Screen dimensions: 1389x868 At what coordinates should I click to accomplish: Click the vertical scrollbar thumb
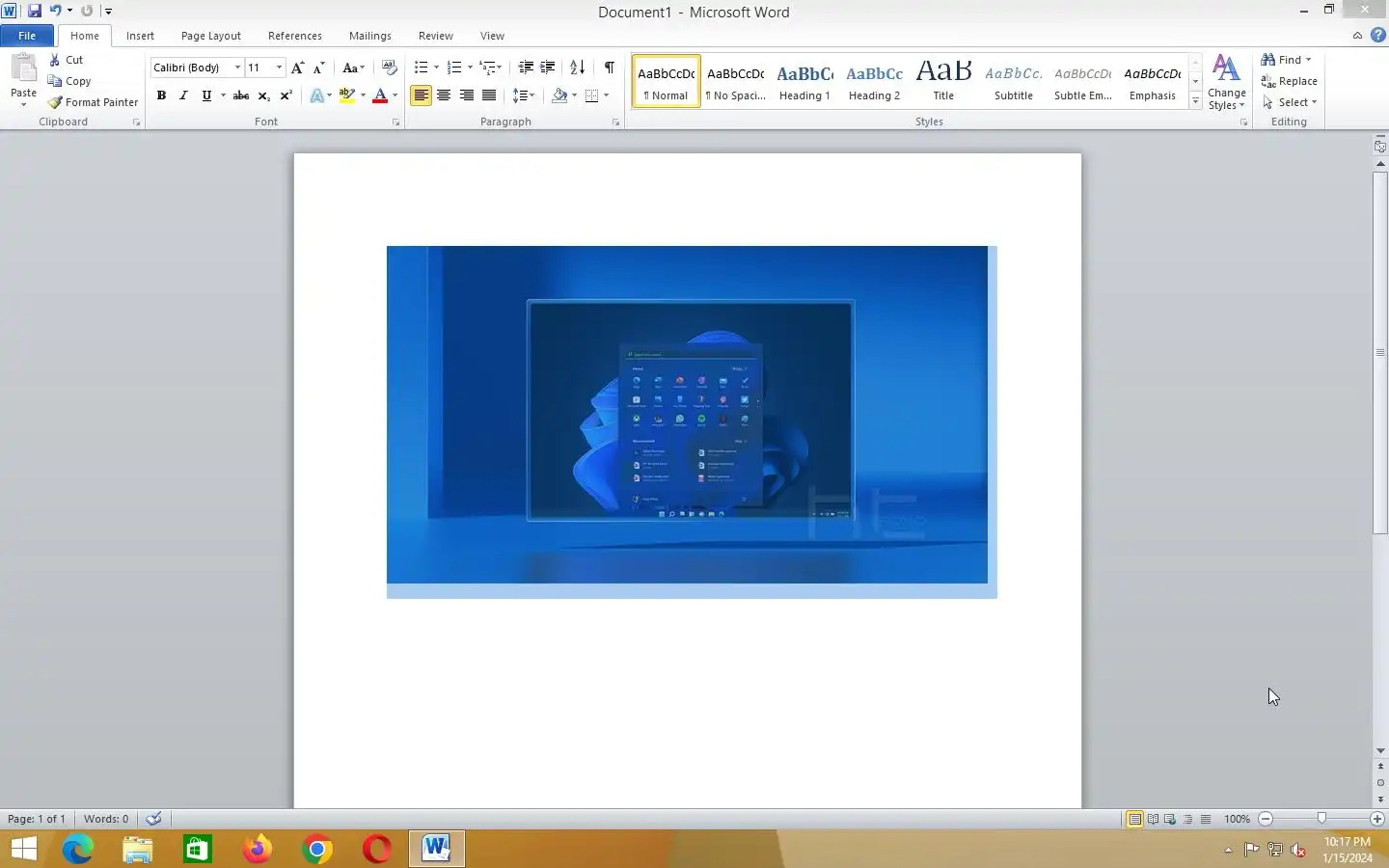point(1380,352)
